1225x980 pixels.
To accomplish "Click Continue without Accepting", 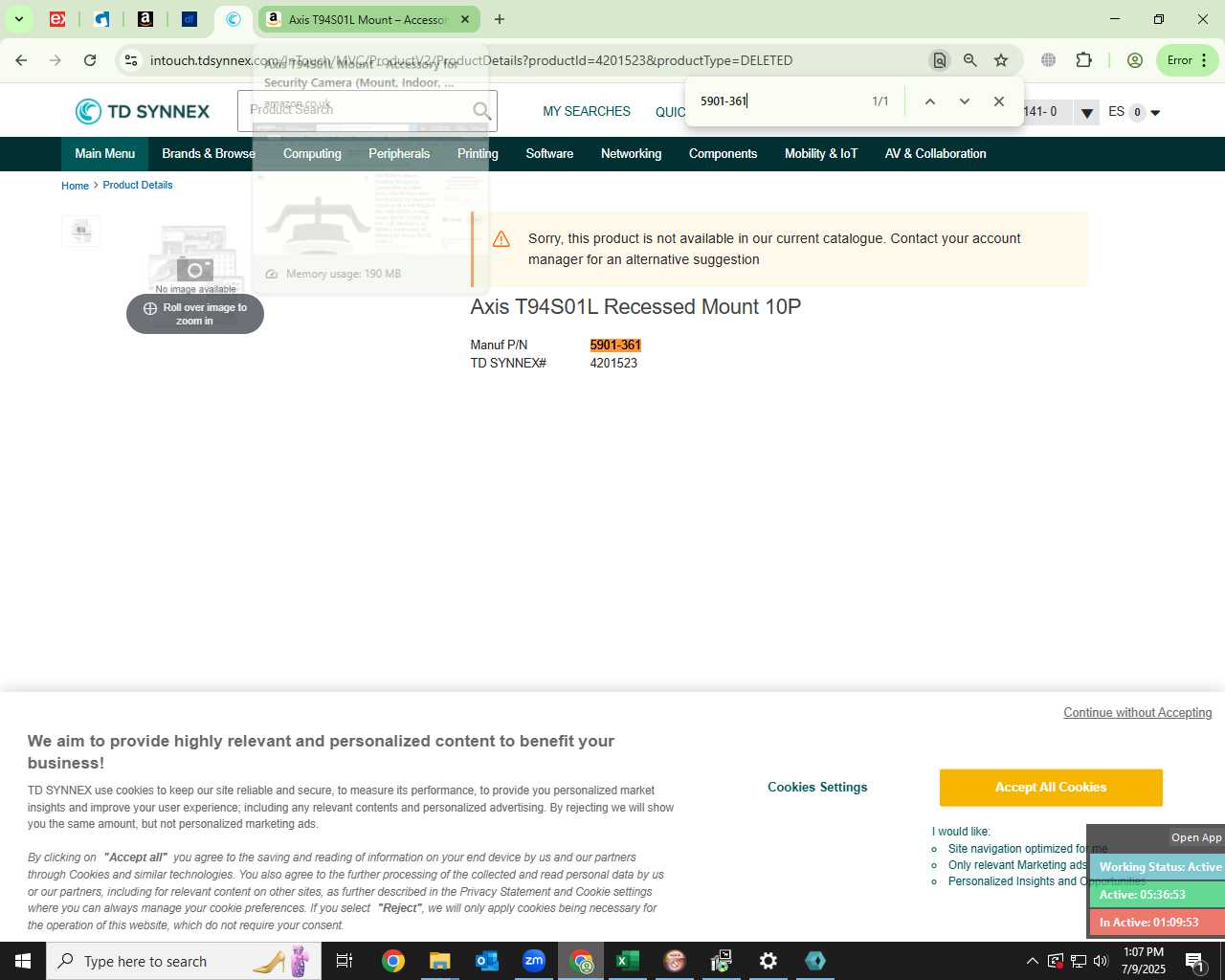I will (1138, 713).
